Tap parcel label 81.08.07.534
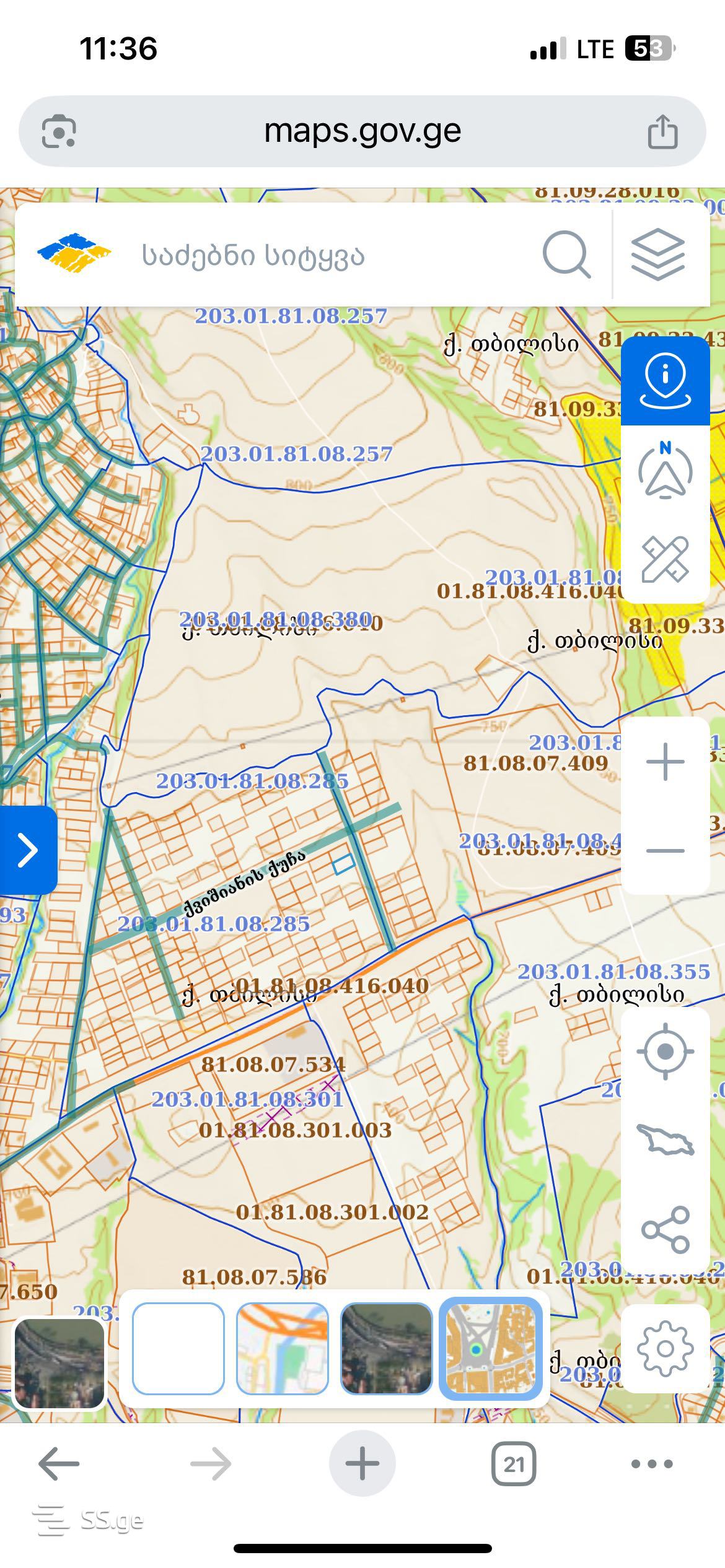This screenshot has height=1568, width=725. 273,1065
